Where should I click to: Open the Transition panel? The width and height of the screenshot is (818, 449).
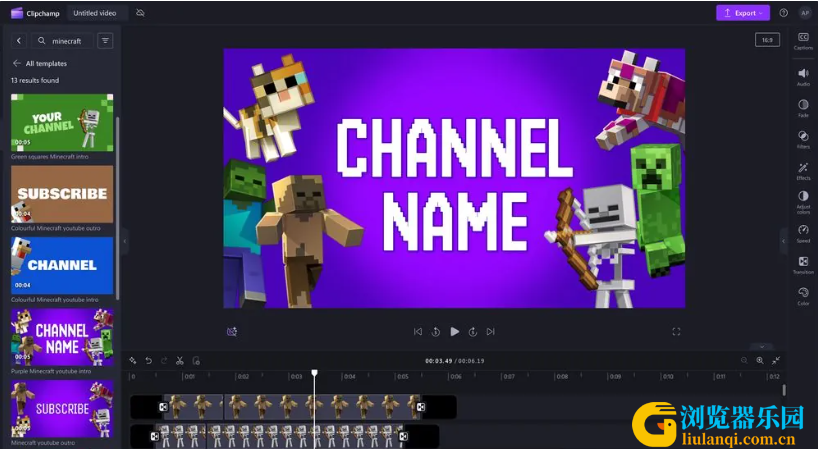point(803,264)
